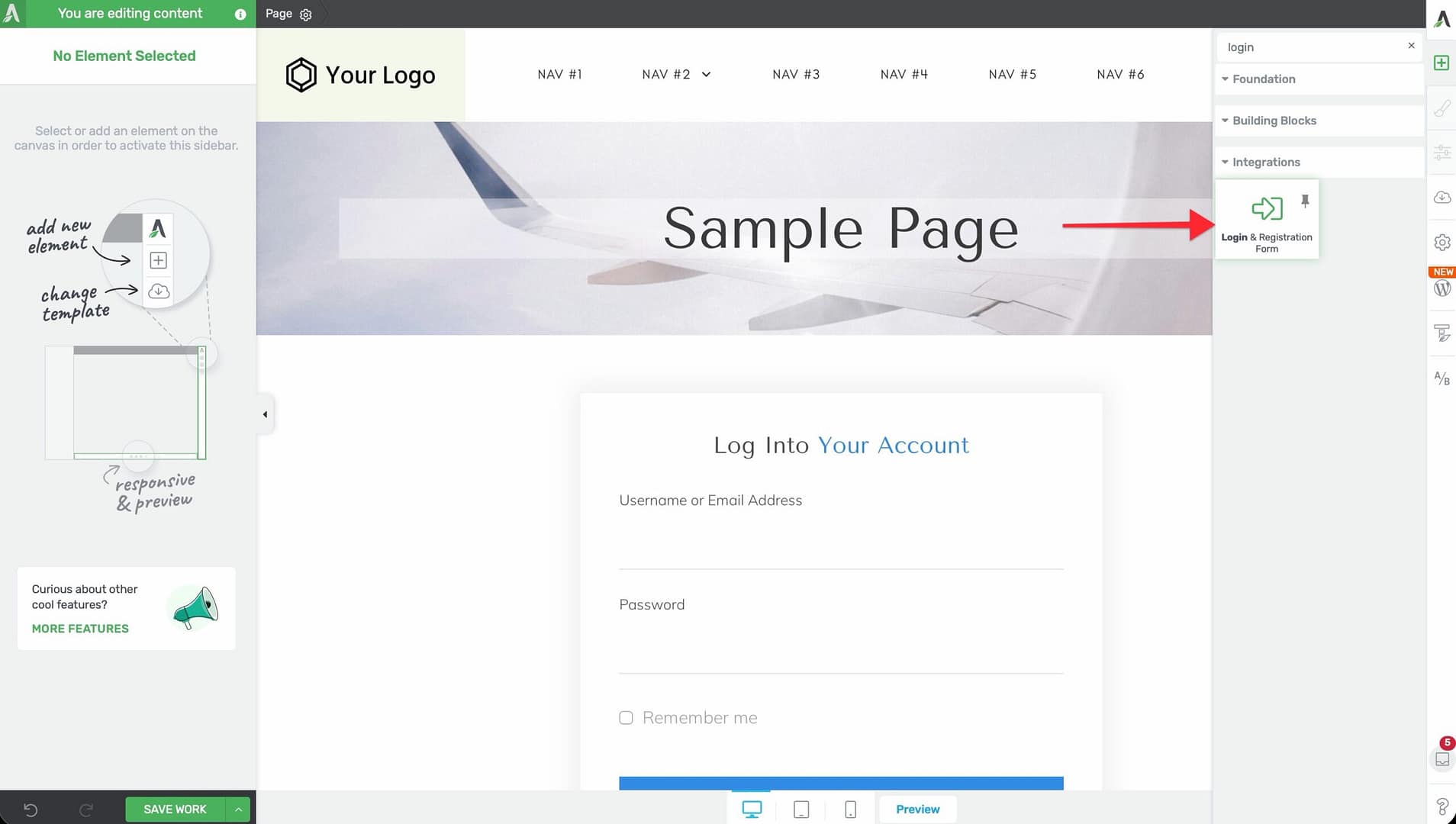Collapse the left sidebar panel arrow

[x=265, y=414]
